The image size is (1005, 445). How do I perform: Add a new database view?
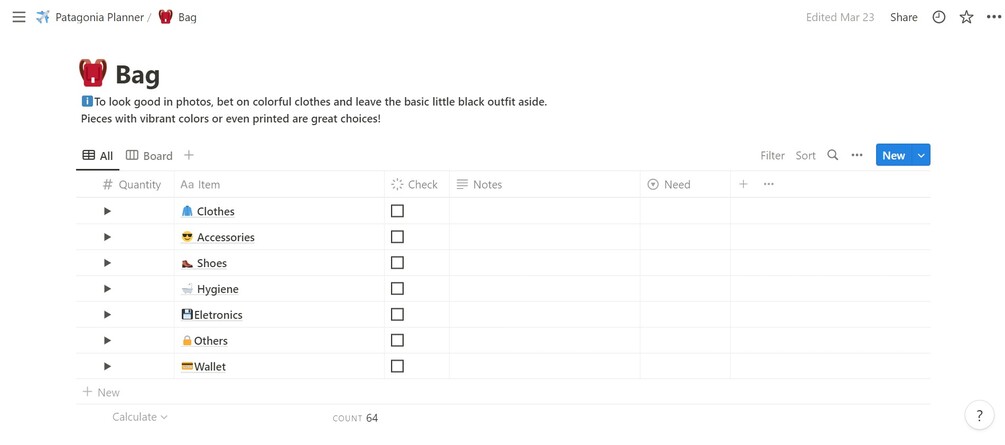[x=189, y=155]
